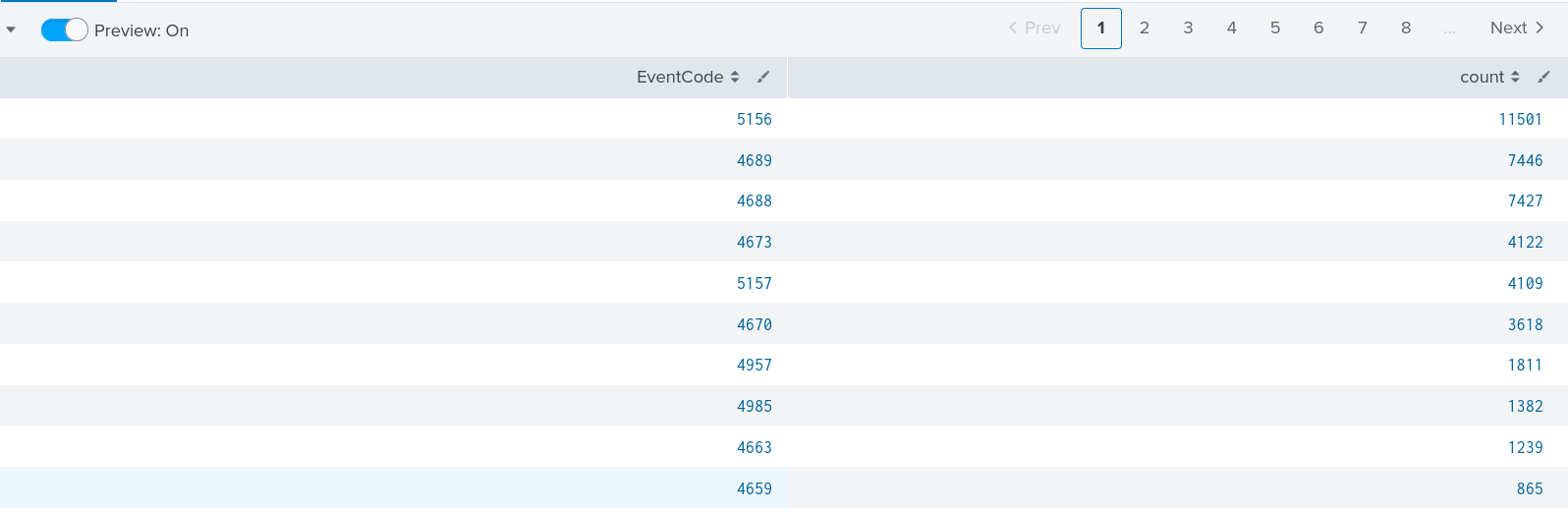Screen dimensions: 1568x512
Task: Jump to results page 4
Action: tap(1231, 28)
